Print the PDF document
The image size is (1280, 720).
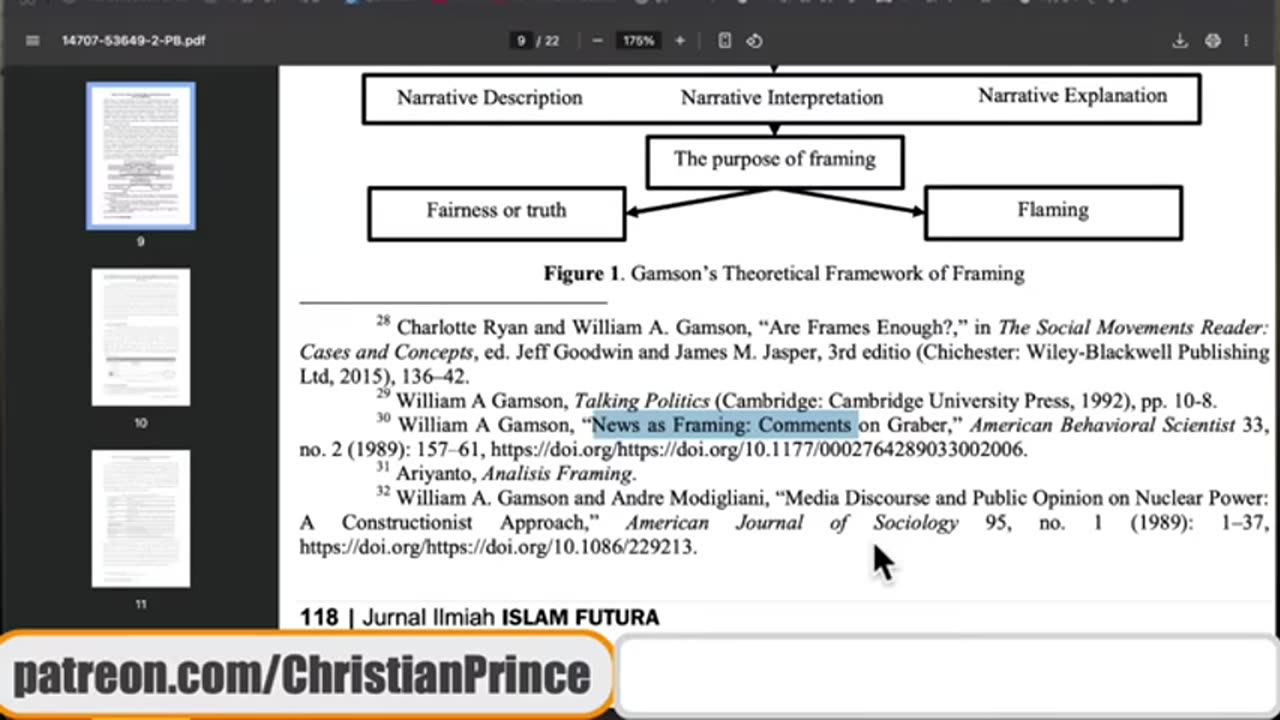pyautogui.click(x=1213, y=41)
